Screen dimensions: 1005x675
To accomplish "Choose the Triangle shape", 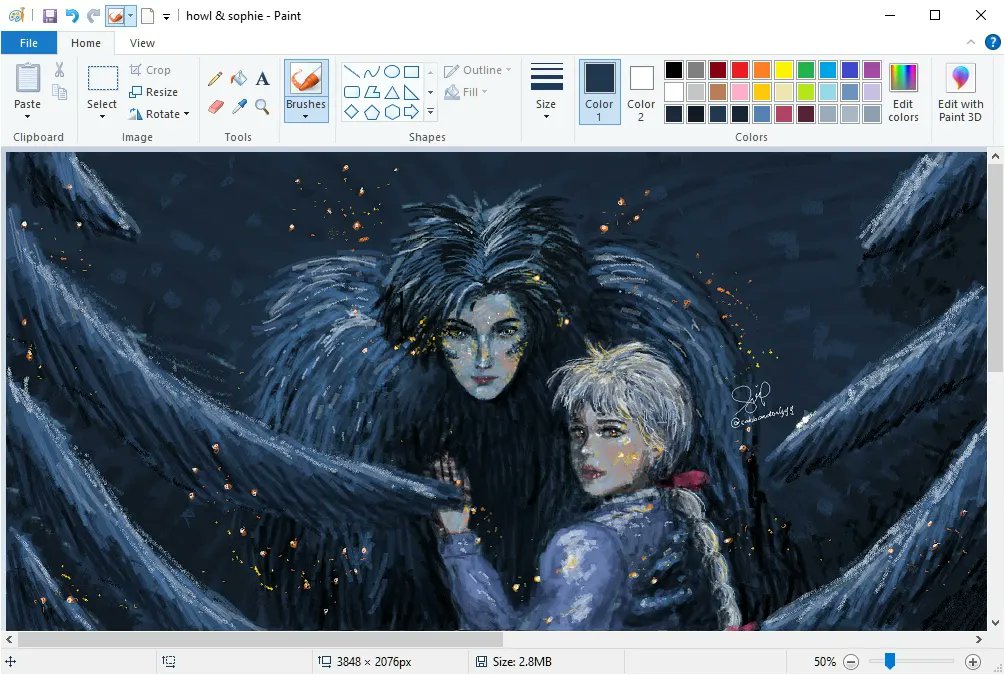I will click(392, 92).
